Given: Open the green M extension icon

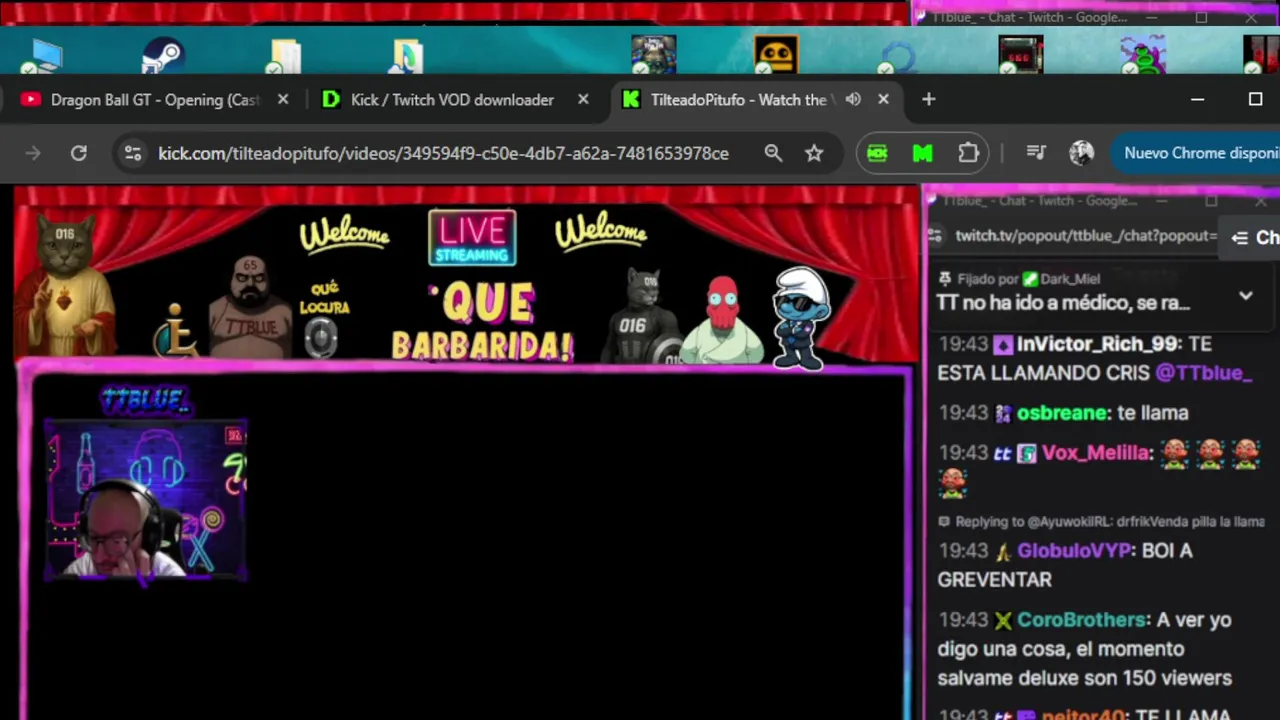Looking at the screenshot, I should coord(922,153).
